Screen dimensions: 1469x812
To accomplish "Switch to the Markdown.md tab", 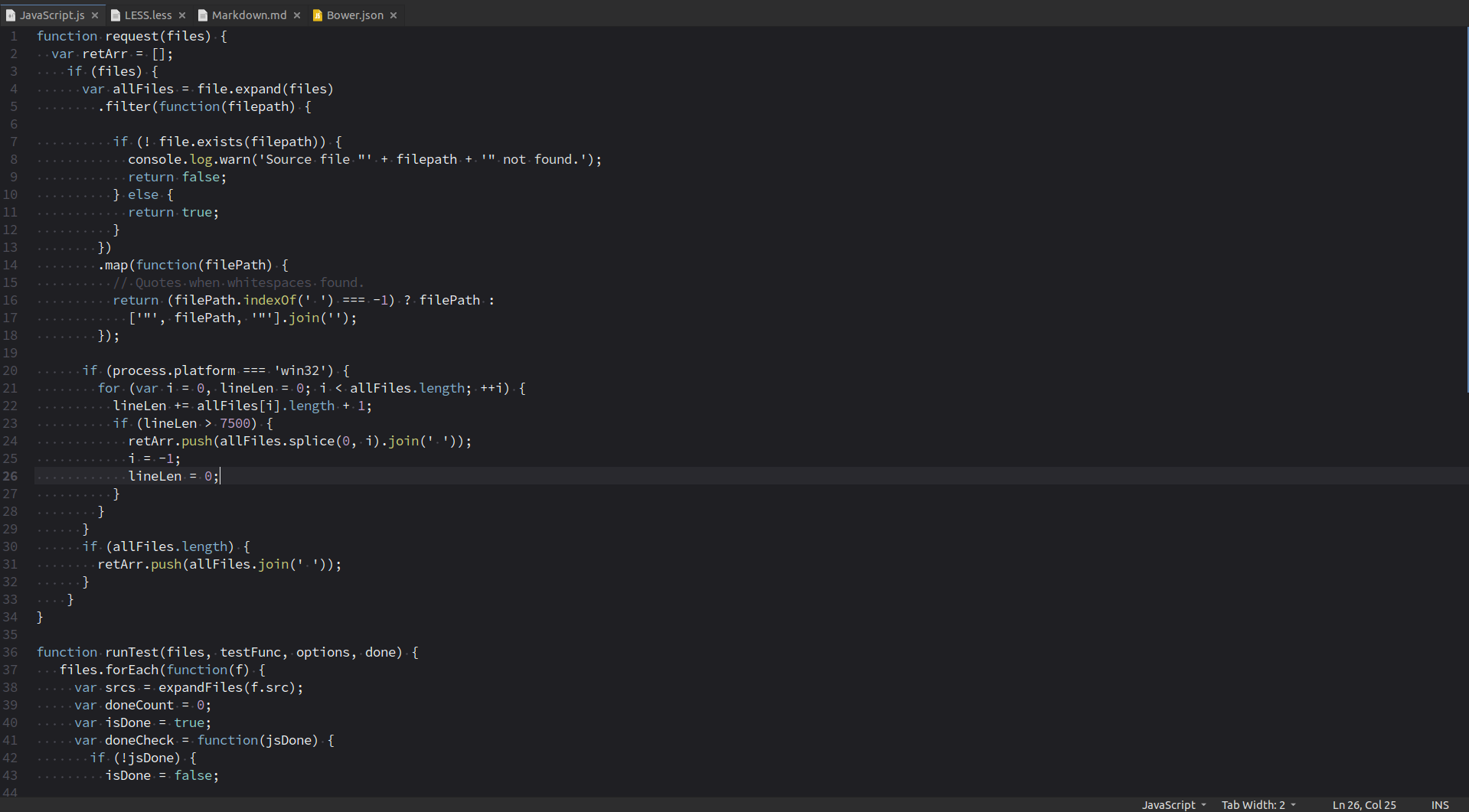I will pos(249,15).
